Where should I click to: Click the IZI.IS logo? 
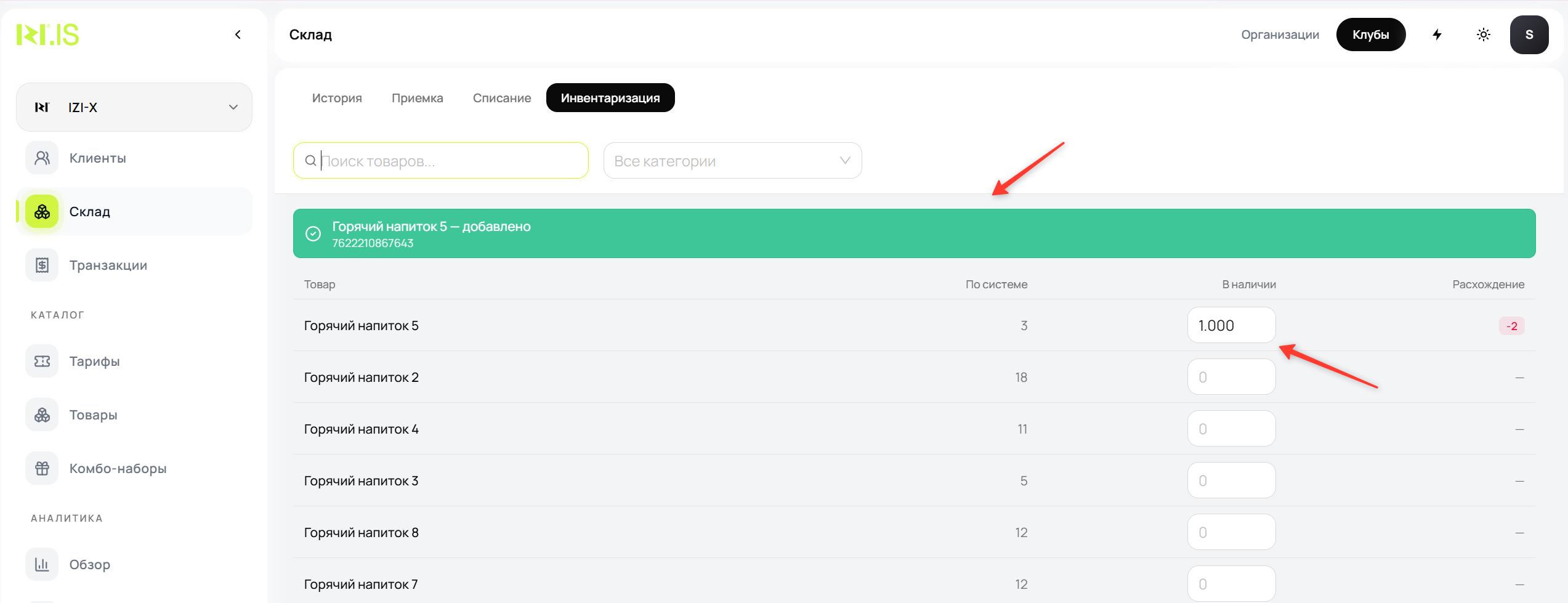point(47,34)
